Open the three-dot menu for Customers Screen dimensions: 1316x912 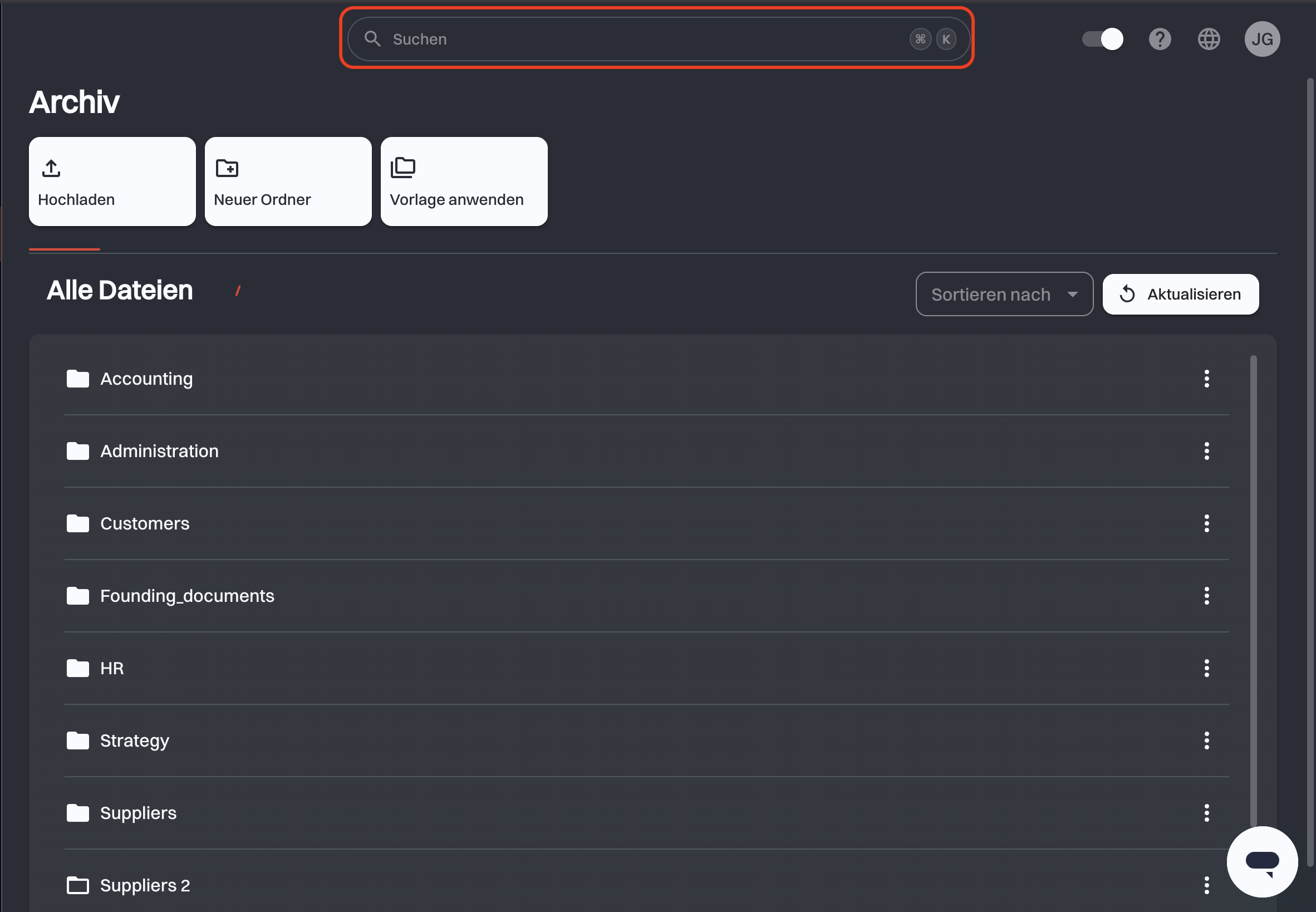tap(1207, 523)
